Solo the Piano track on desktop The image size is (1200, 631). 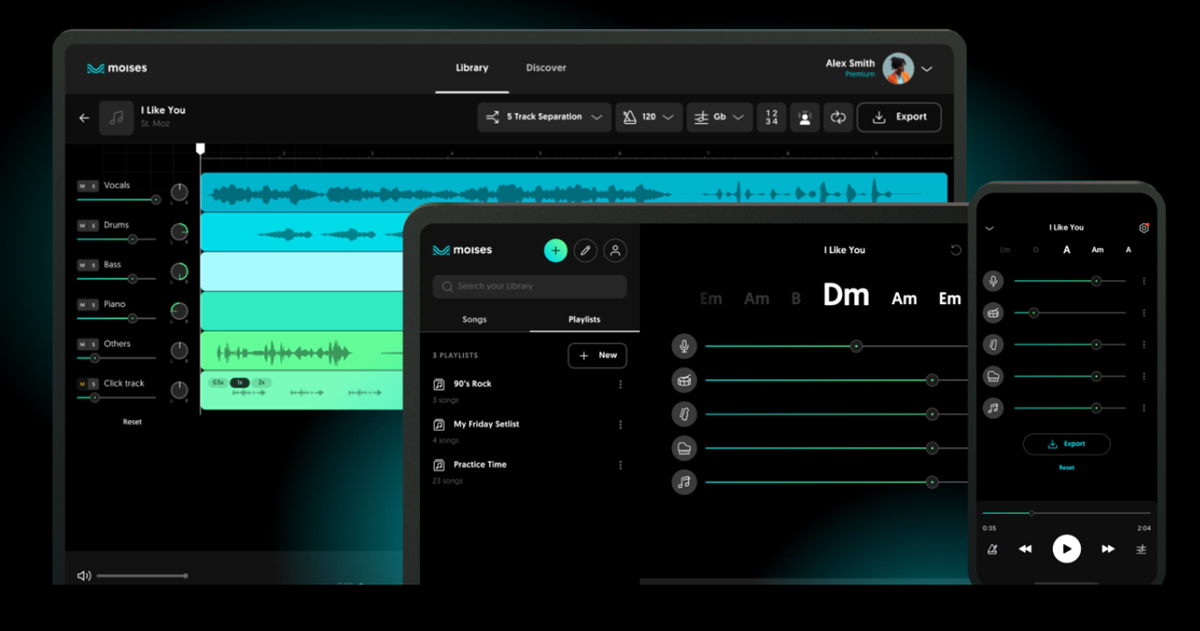pyautogui.click(x=93, y=305)
